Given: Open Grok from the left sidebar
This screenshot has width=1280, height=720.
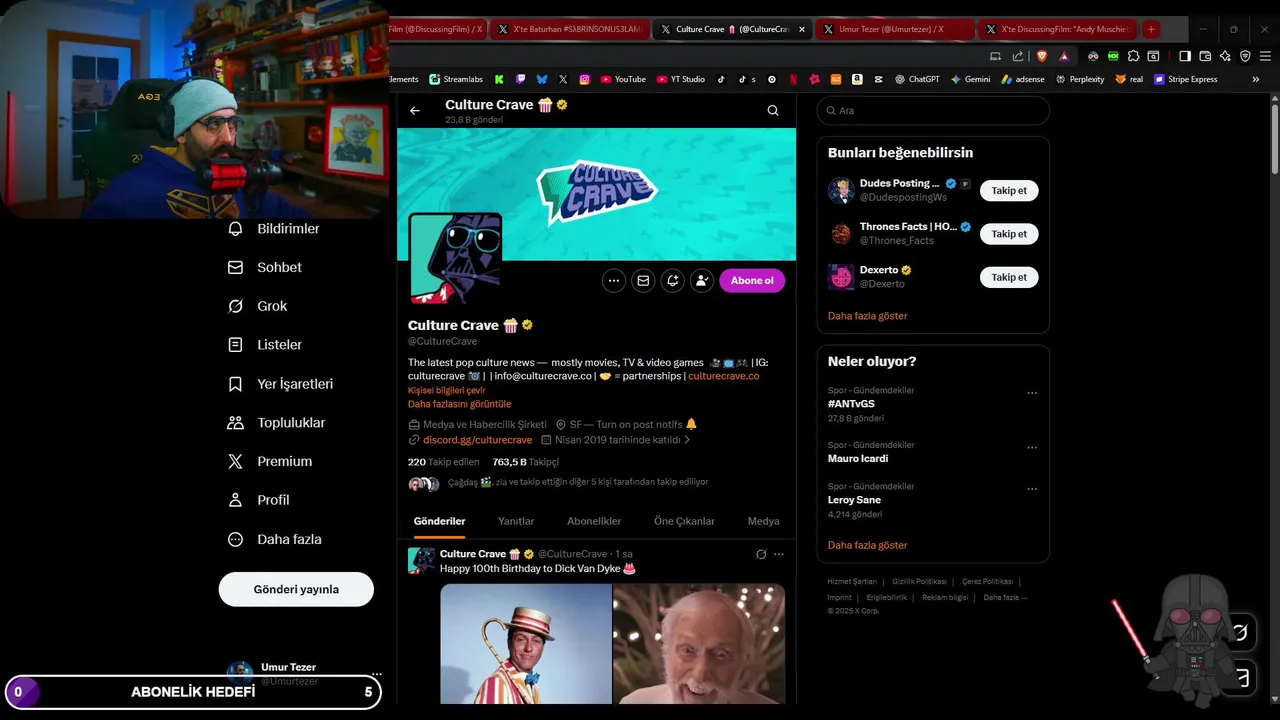Looking at the screenshot, I should (x=258, y=306).
